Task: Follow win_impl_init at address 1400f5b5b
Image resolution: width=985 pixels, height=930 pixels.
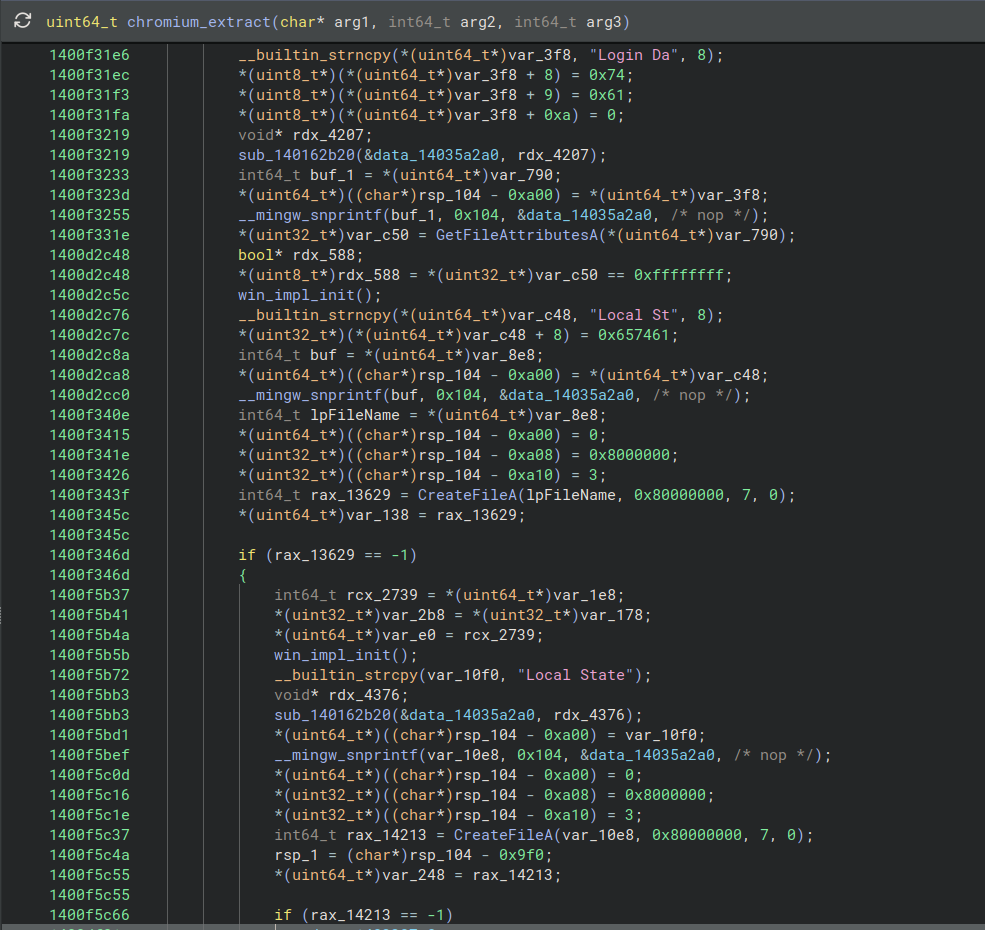Action: pyautogui.click(x=332, y=655)
